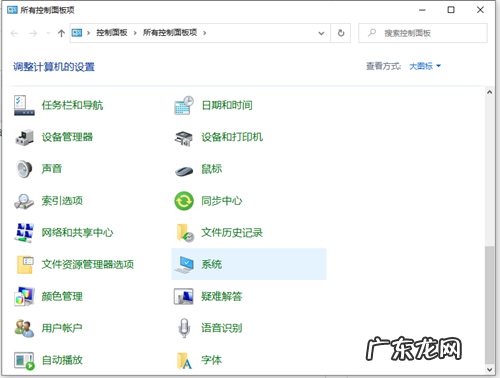Open the 网络和共享中心 icon
500x378 pixels.
coord(24,232)
